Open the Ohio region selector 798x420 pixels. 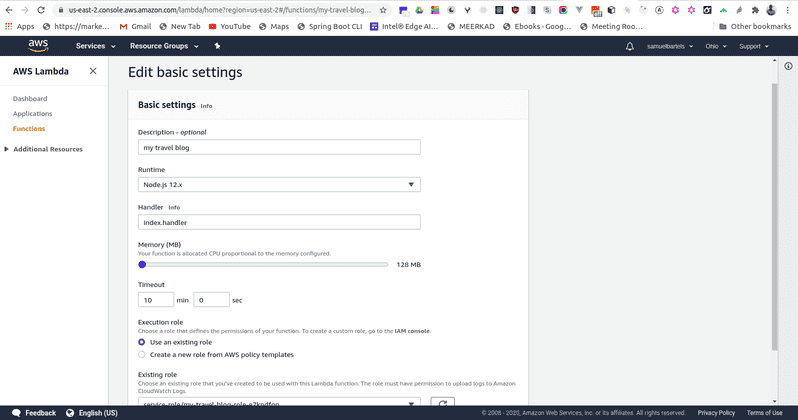click(x=716, y=46)
